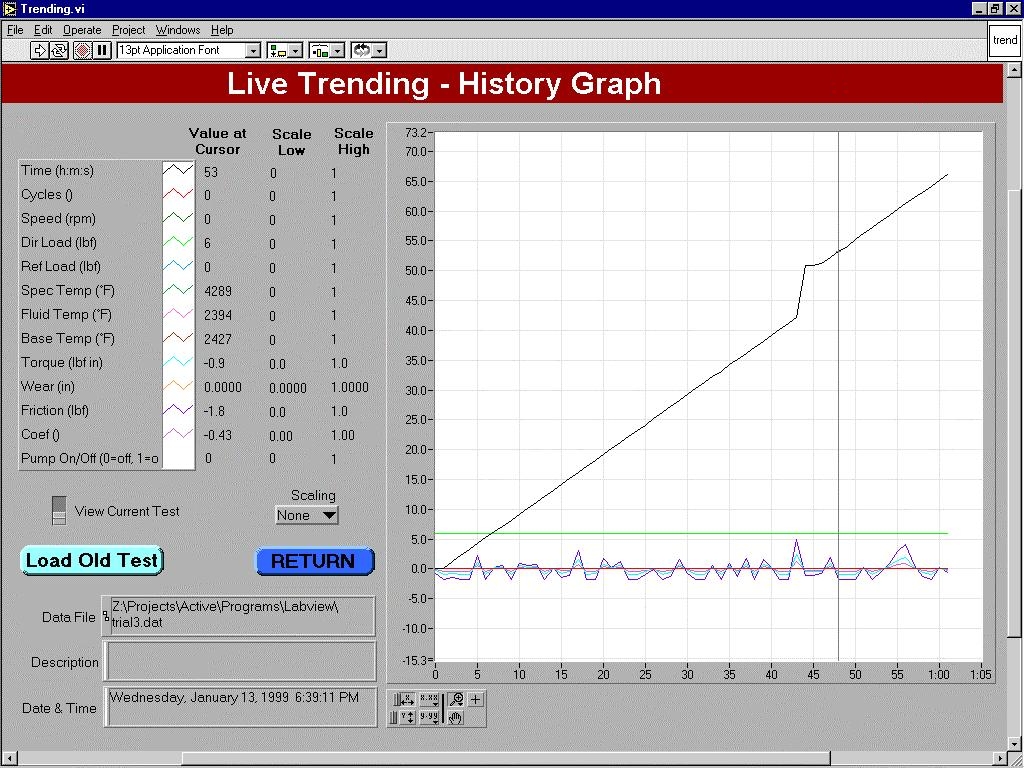Open the Scaling dropdown set to None
This screenshot has height=768, width=1024.
(307, 515)
